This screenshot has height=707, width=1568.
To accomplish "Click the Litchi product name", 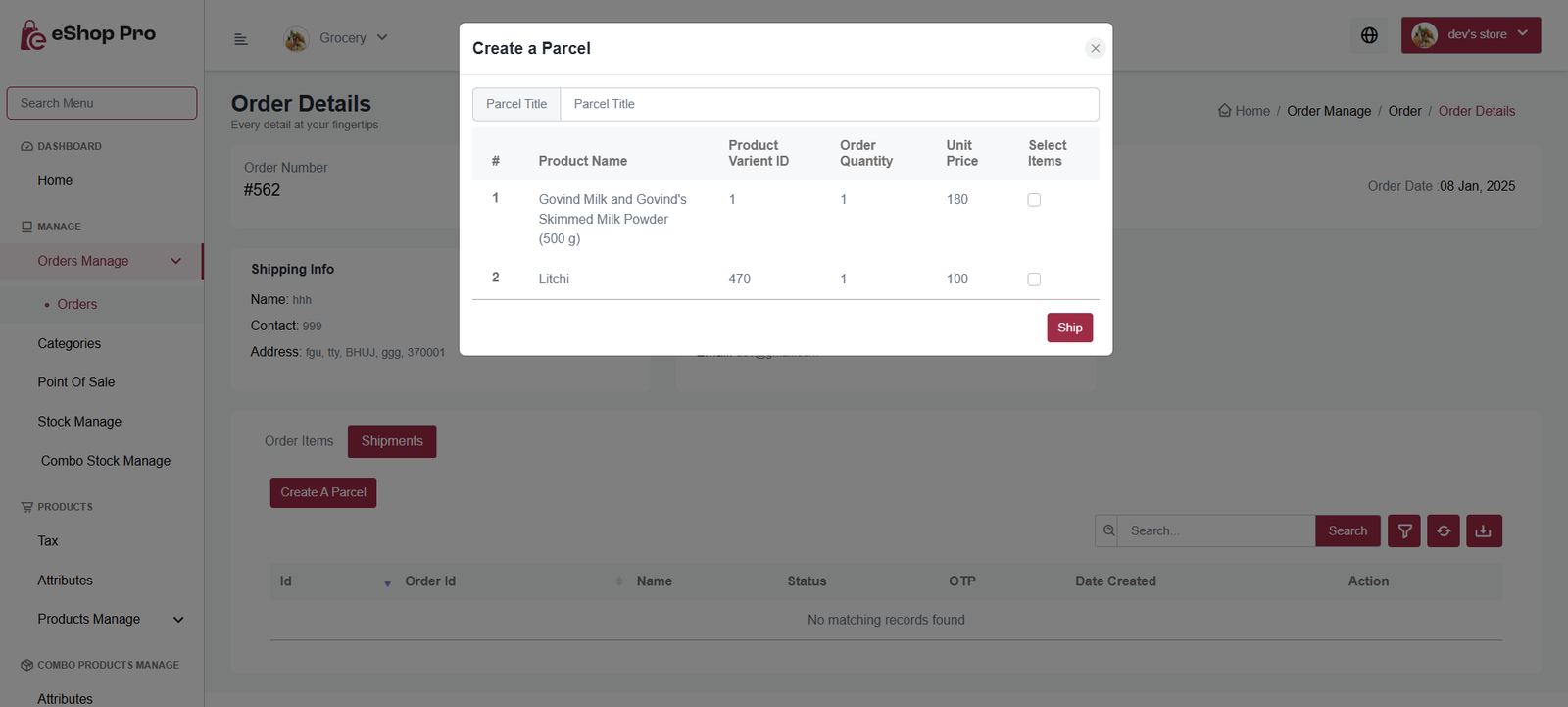I will coord(554,279).
